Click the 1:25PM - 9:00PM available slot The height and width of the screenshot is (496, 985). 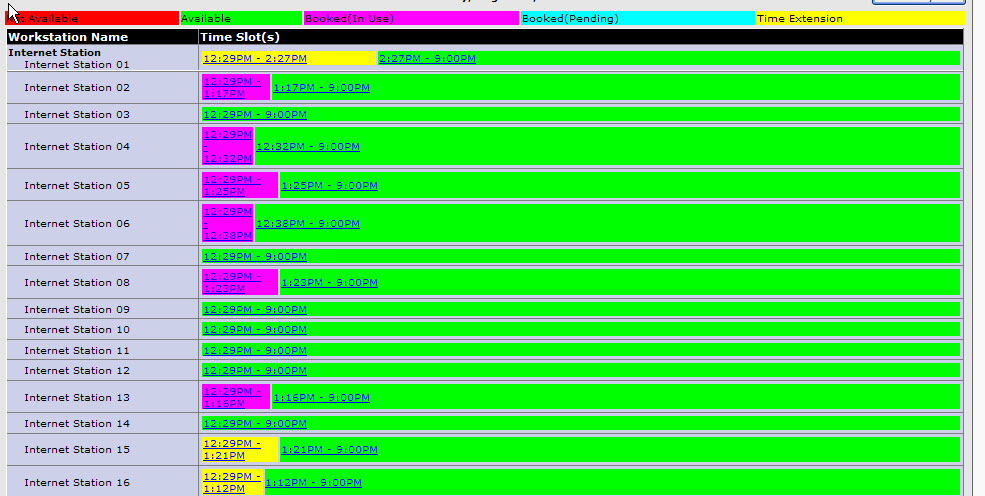[329, 186]
